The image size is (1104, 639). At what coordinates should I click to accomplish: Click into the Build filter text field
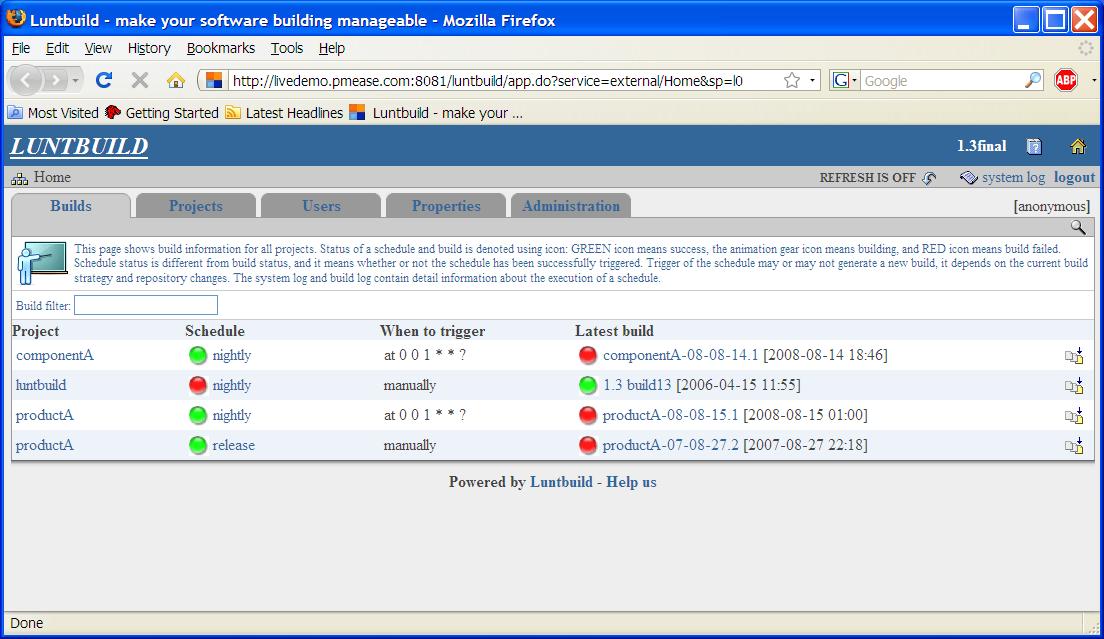click(x=146, y=305)
